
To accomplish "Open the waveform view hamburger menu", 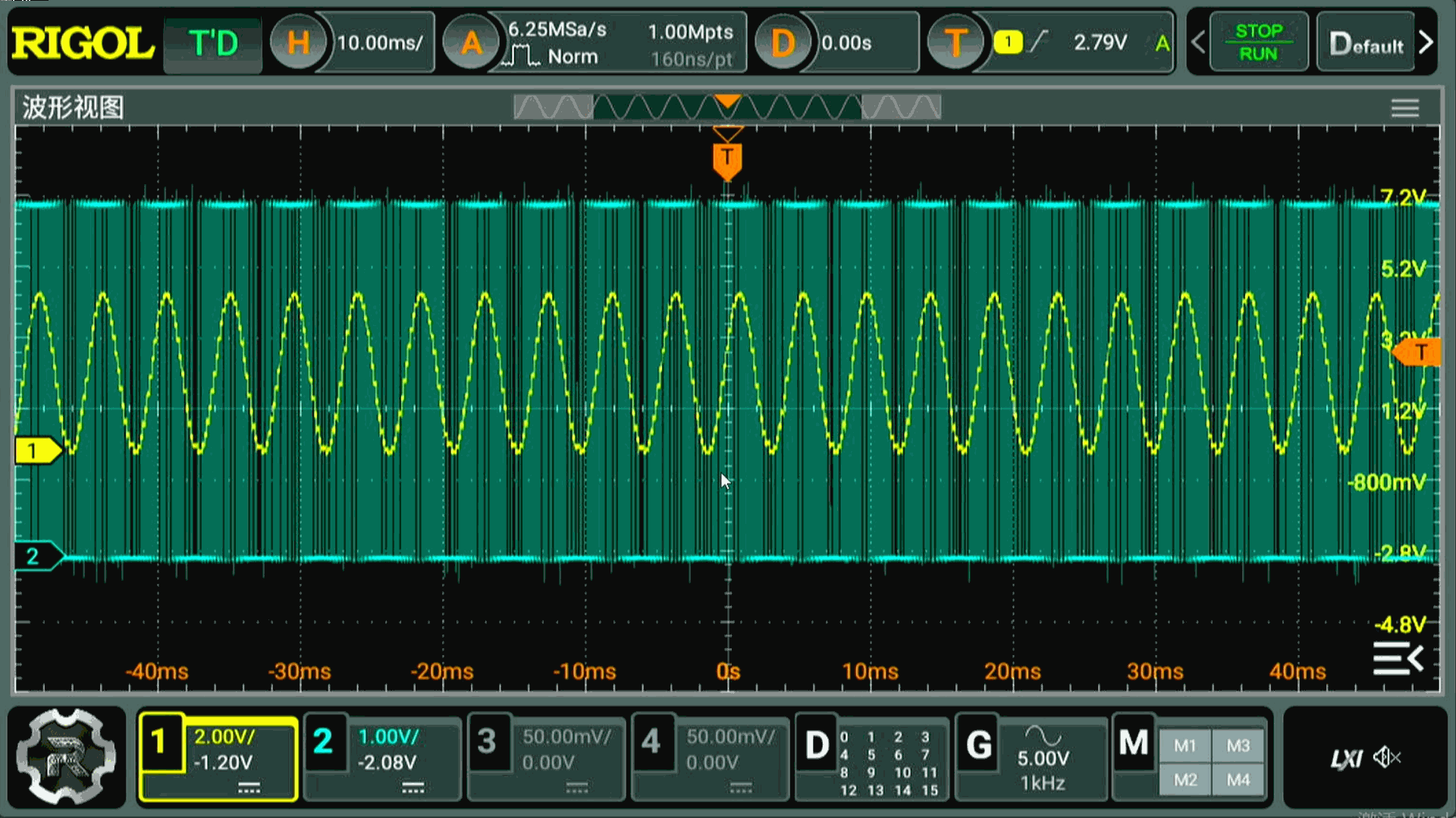I will pos(1404,108).
